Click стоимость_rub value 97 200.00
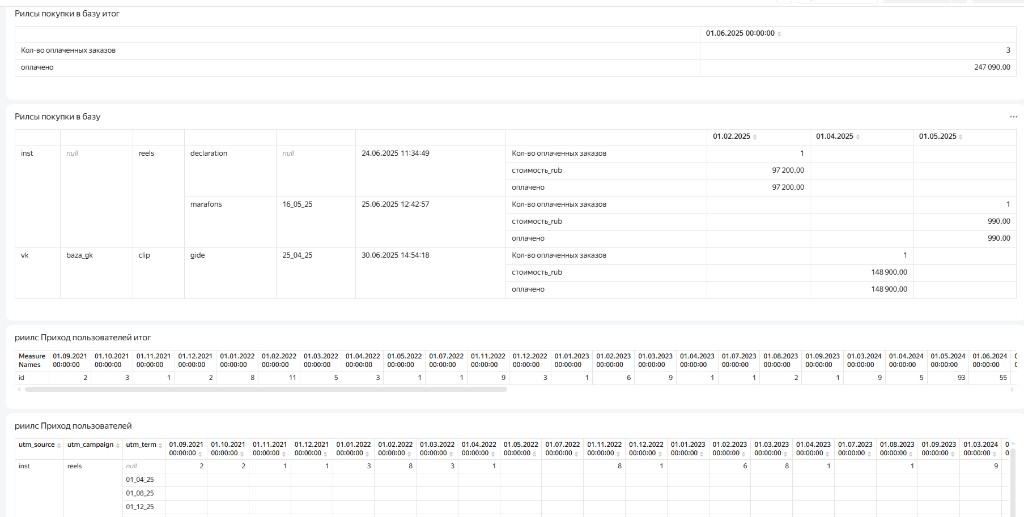 788,170
